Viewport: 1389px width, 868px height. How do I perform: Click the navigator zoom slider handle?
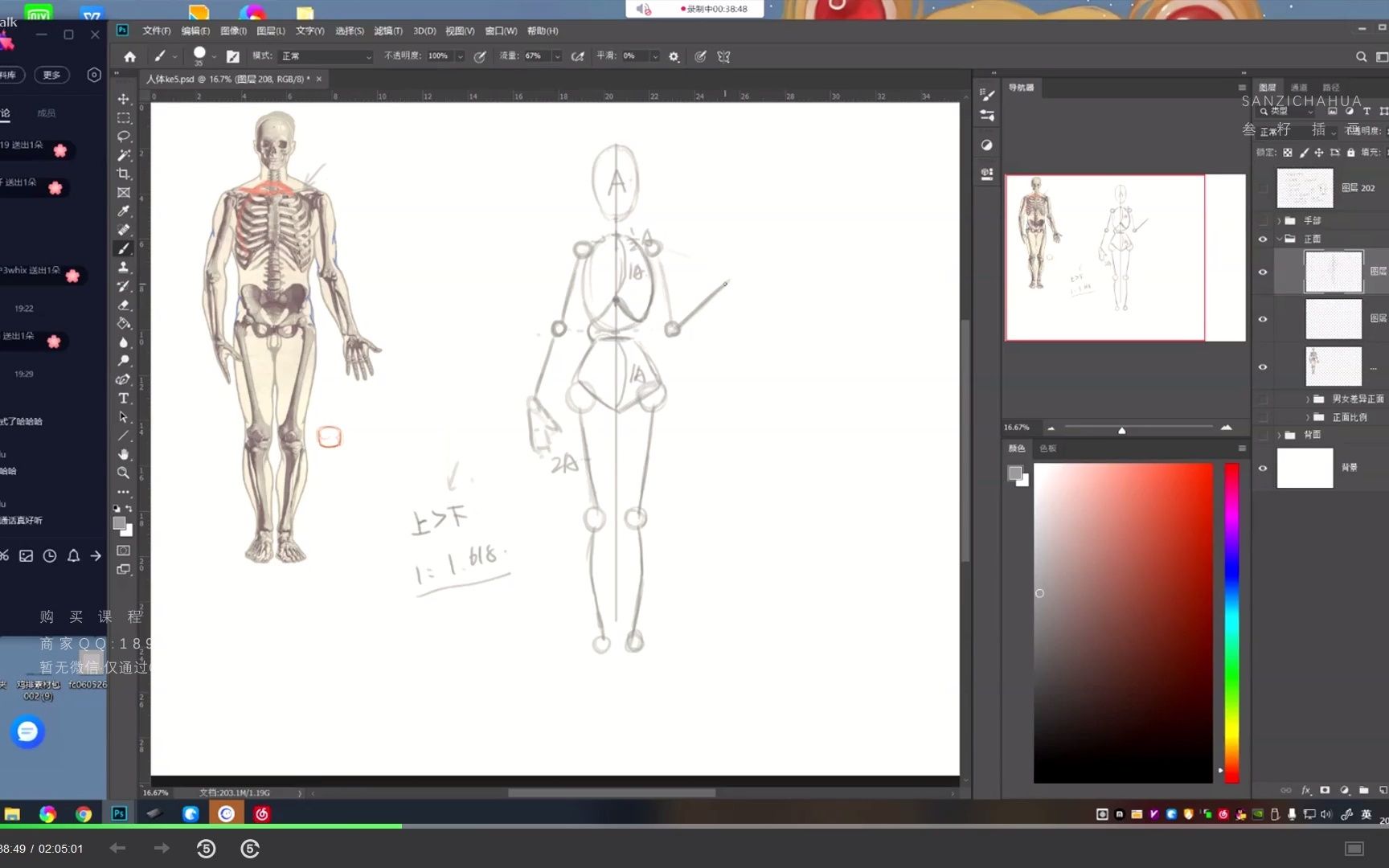(x=1122, y=430)
